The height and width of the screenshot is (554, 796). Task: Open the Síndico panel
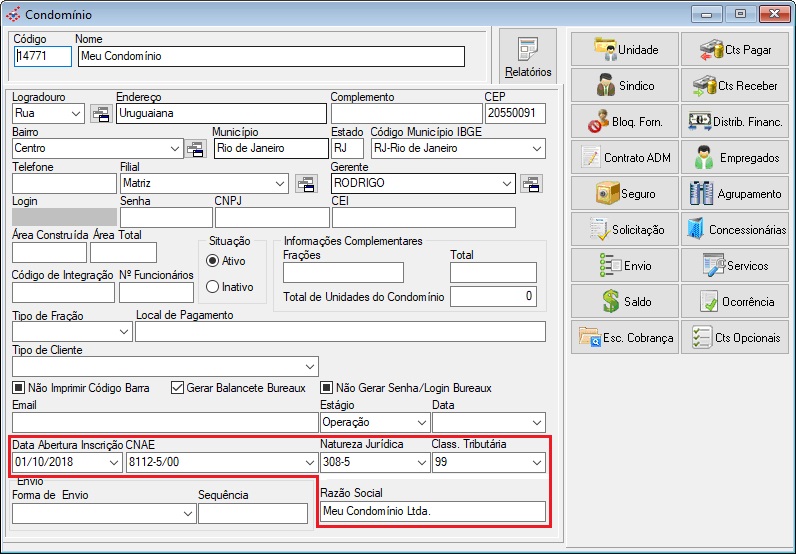point(625,85)
